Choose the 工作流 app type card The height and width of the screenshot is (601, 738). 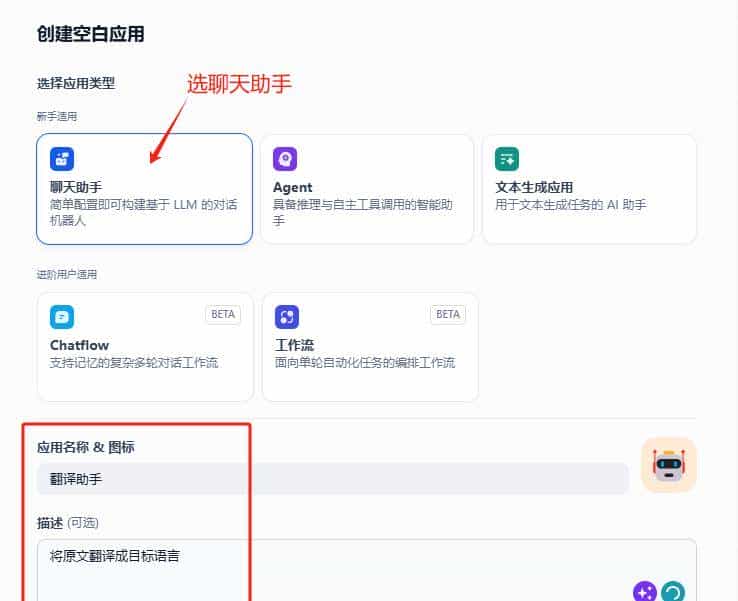370,347
